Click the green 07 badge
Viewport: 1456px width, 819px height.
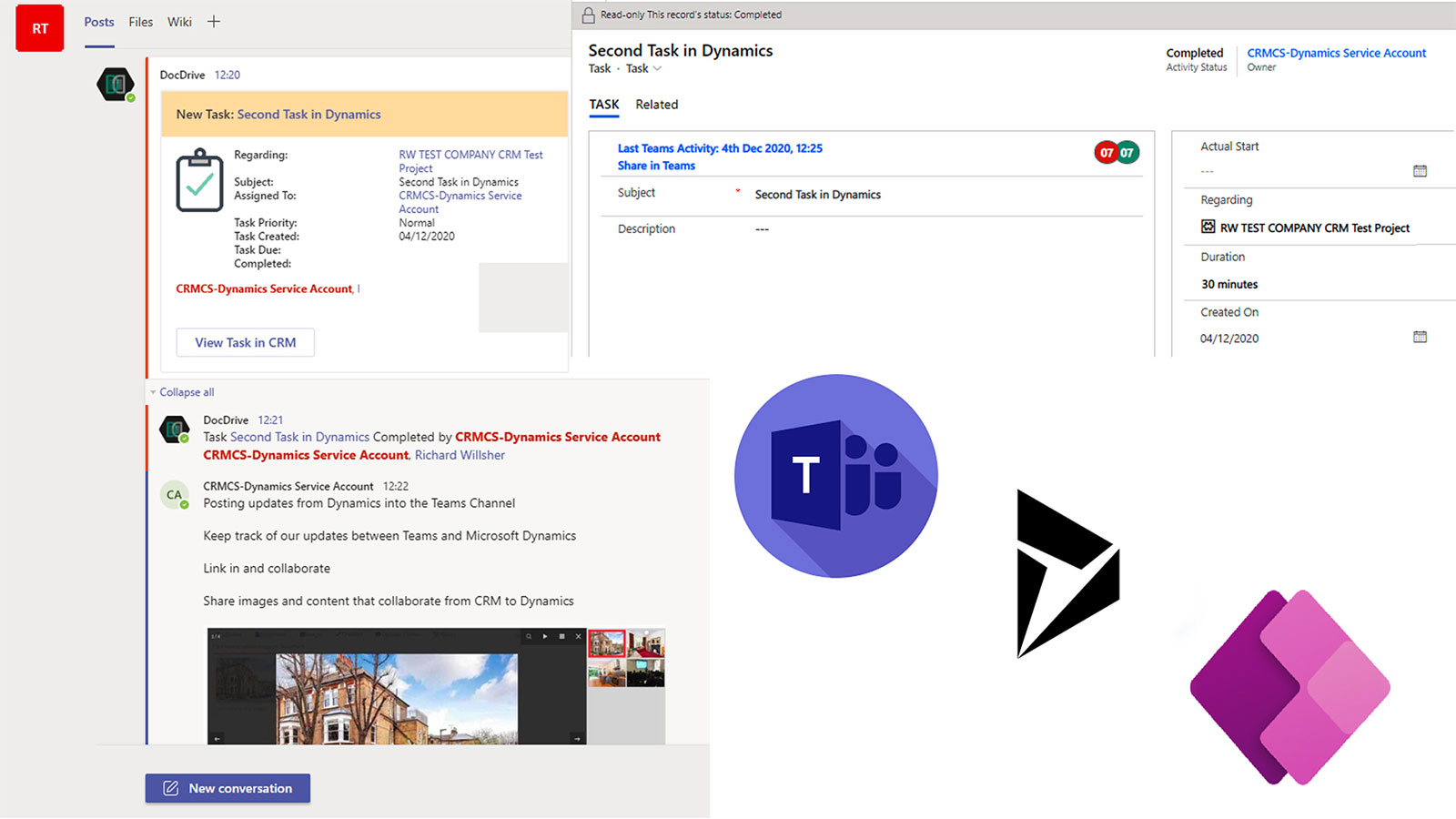pyautogui.click(x=1127, y=153)
